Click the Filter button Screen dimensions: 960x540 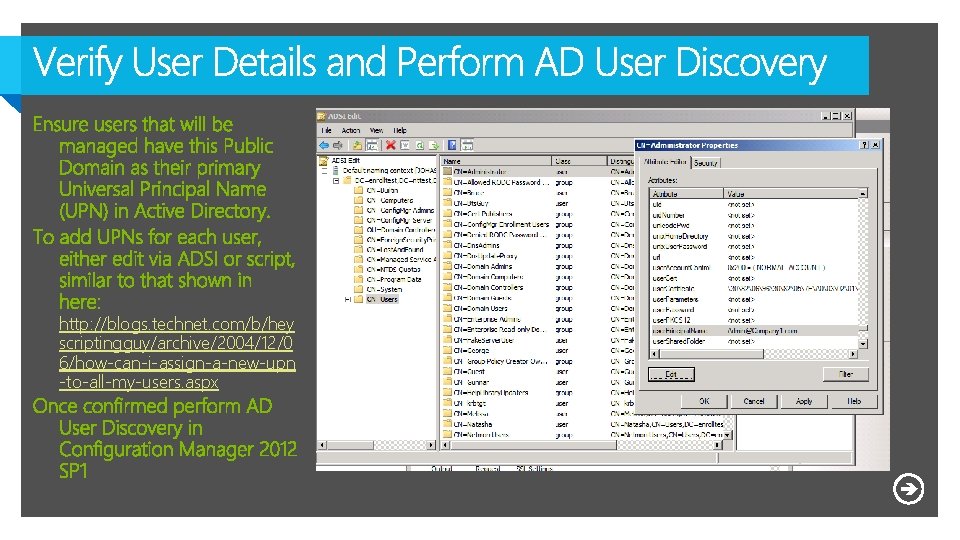click(x=846, y=374)
